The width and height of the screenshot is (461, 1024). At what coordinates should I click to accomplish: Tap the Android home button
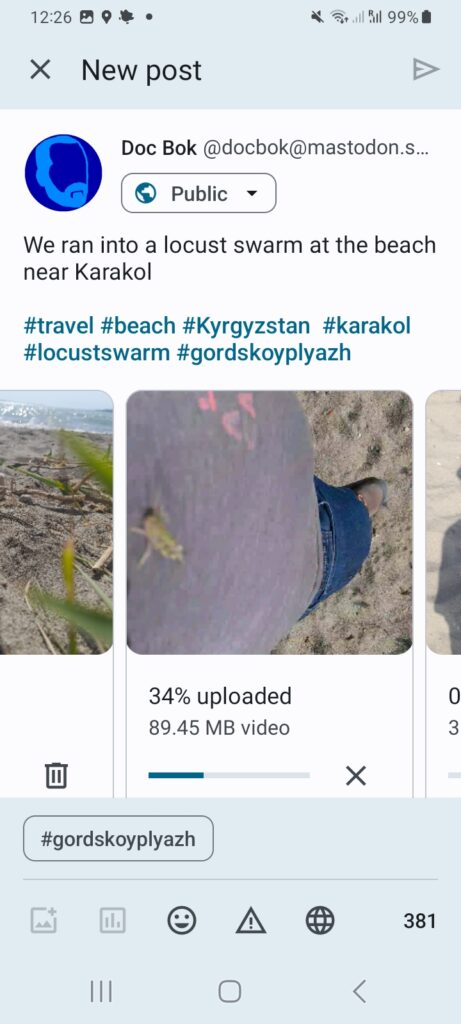[x=230, y=991]
